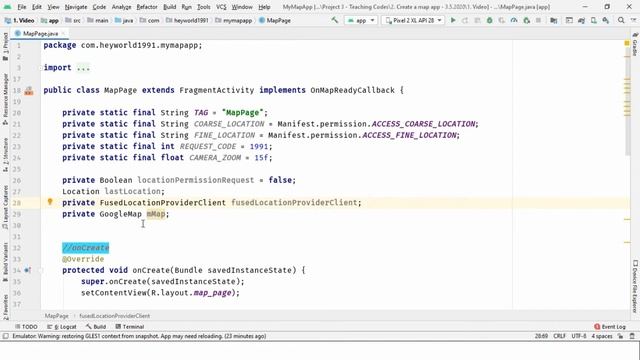640x360 pixels.
Task: Open UTF-8 encoding selector
Action: [x=579, y=336]
